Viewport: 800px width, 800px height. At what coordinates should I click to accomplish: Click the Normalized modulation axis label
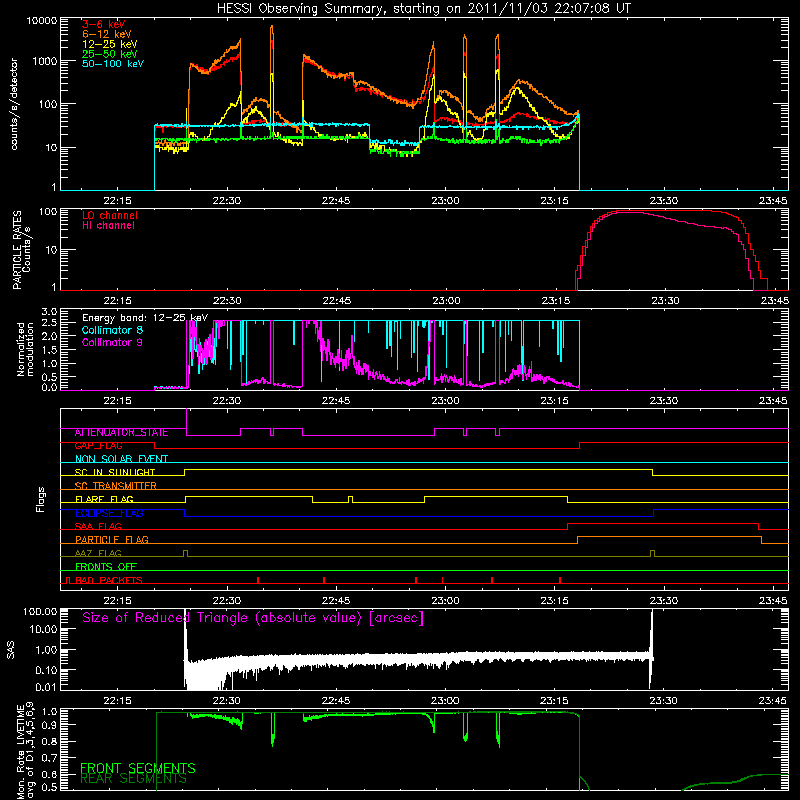click(25, 349)
